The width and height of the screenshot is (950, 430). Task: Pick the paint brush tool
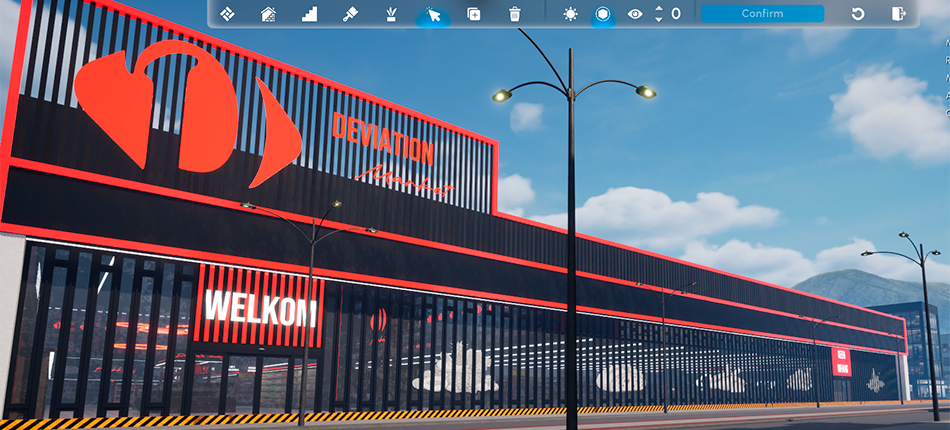click(x=350, y=14)
